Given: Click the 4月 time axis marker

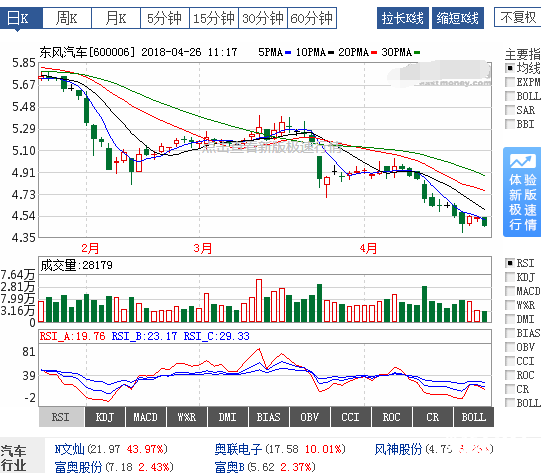Looking at the screenshot, I should coord(368,248).
